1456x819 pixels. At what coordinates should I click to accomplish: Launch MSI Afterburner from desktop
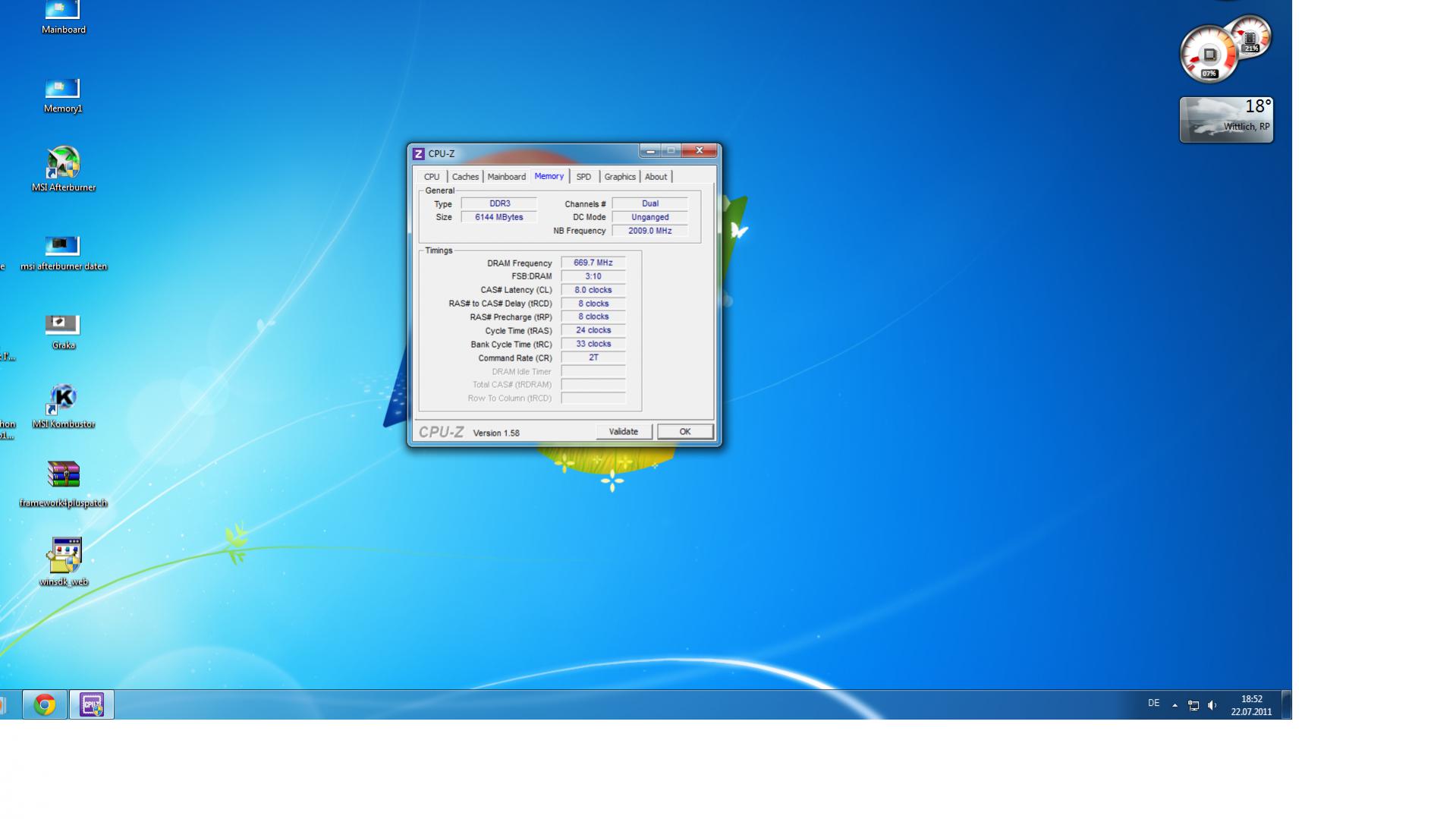pyautogui.click(x=63, y=169)
